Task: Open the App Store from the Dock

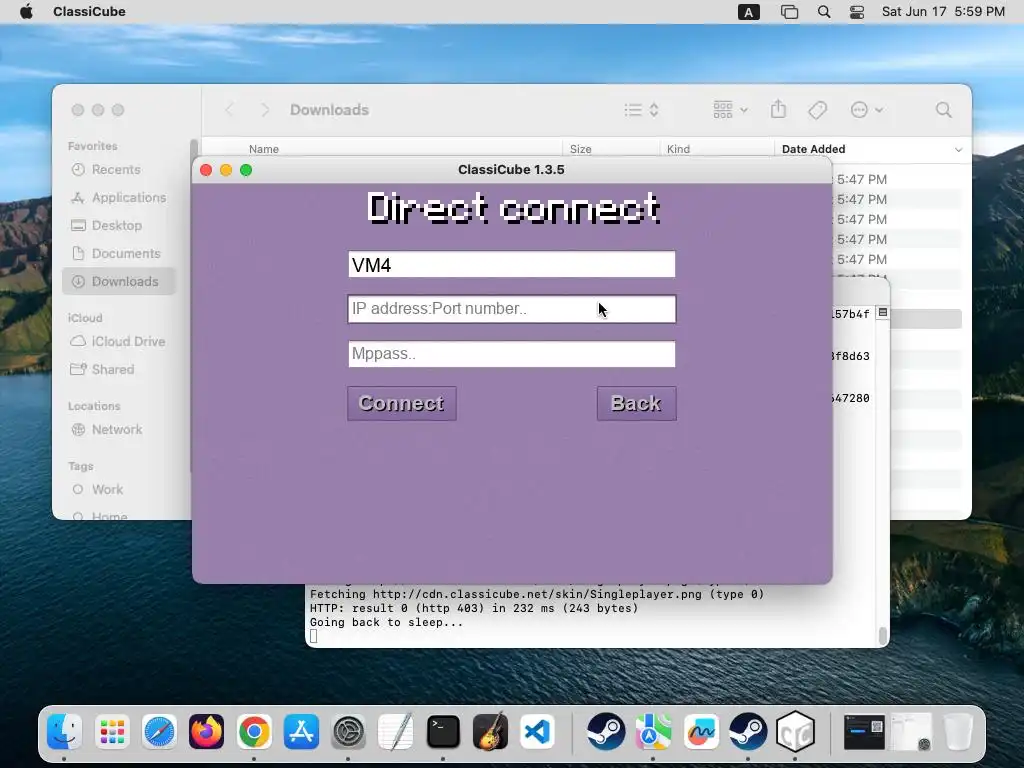Action: (x=301, y=731)
